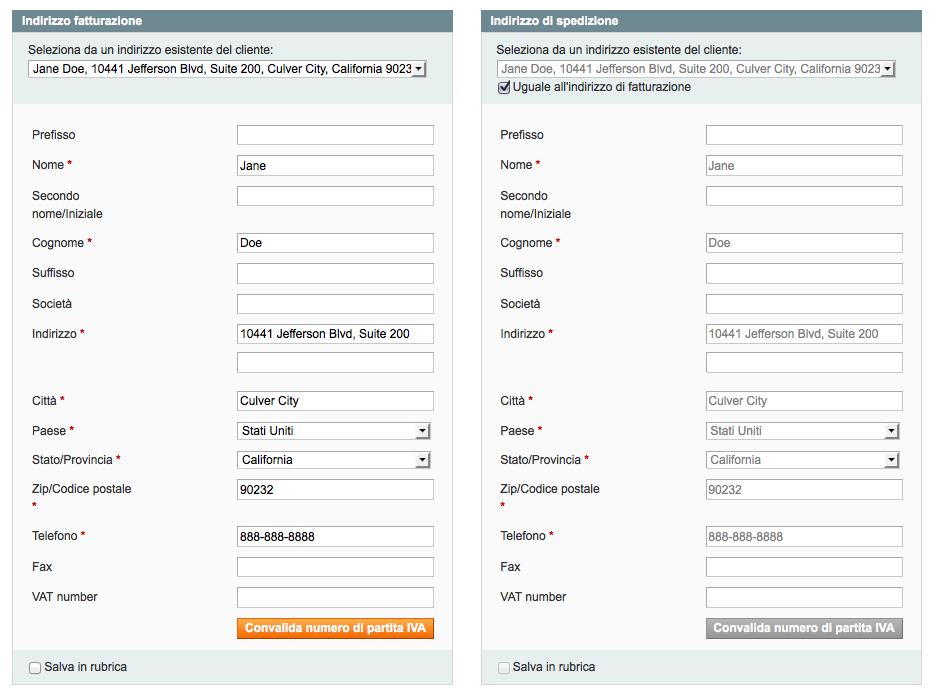931x695 pixels.
Task: Click the Società field in the billing form
Action: tap(335, 303)
